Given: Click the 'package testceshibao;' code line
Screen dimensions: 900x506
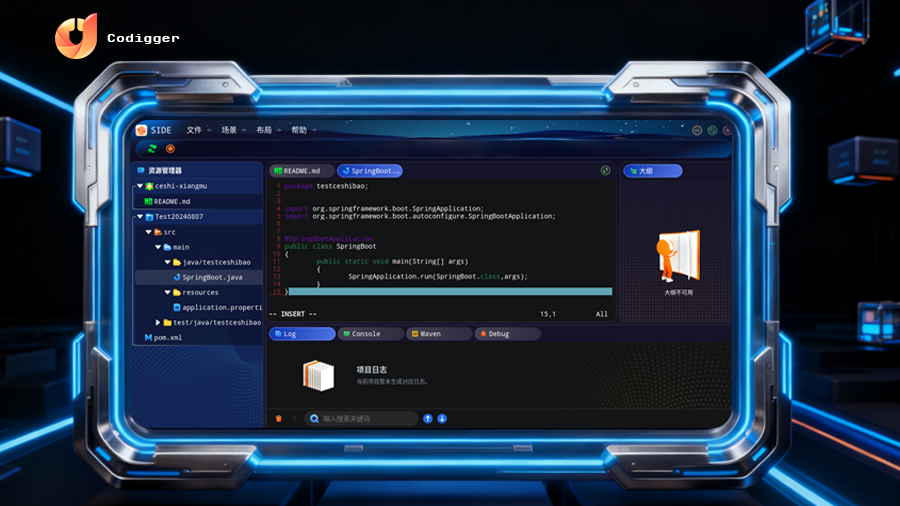Looking at the screenshot, I should click(x=326, y=186).
